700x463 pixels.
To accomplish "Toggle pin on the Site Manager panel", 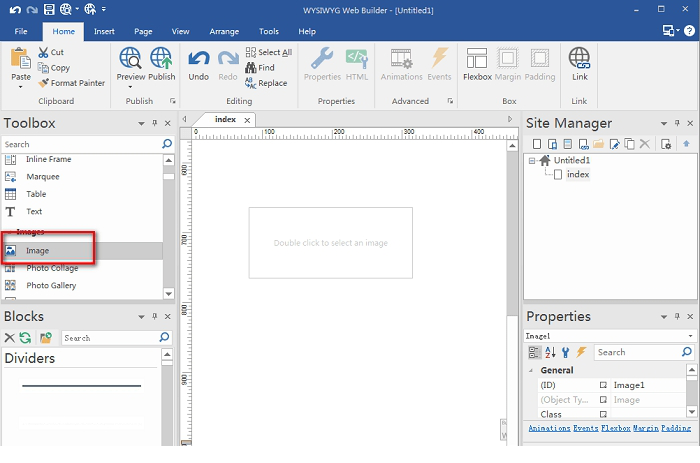I will [677, 123].
